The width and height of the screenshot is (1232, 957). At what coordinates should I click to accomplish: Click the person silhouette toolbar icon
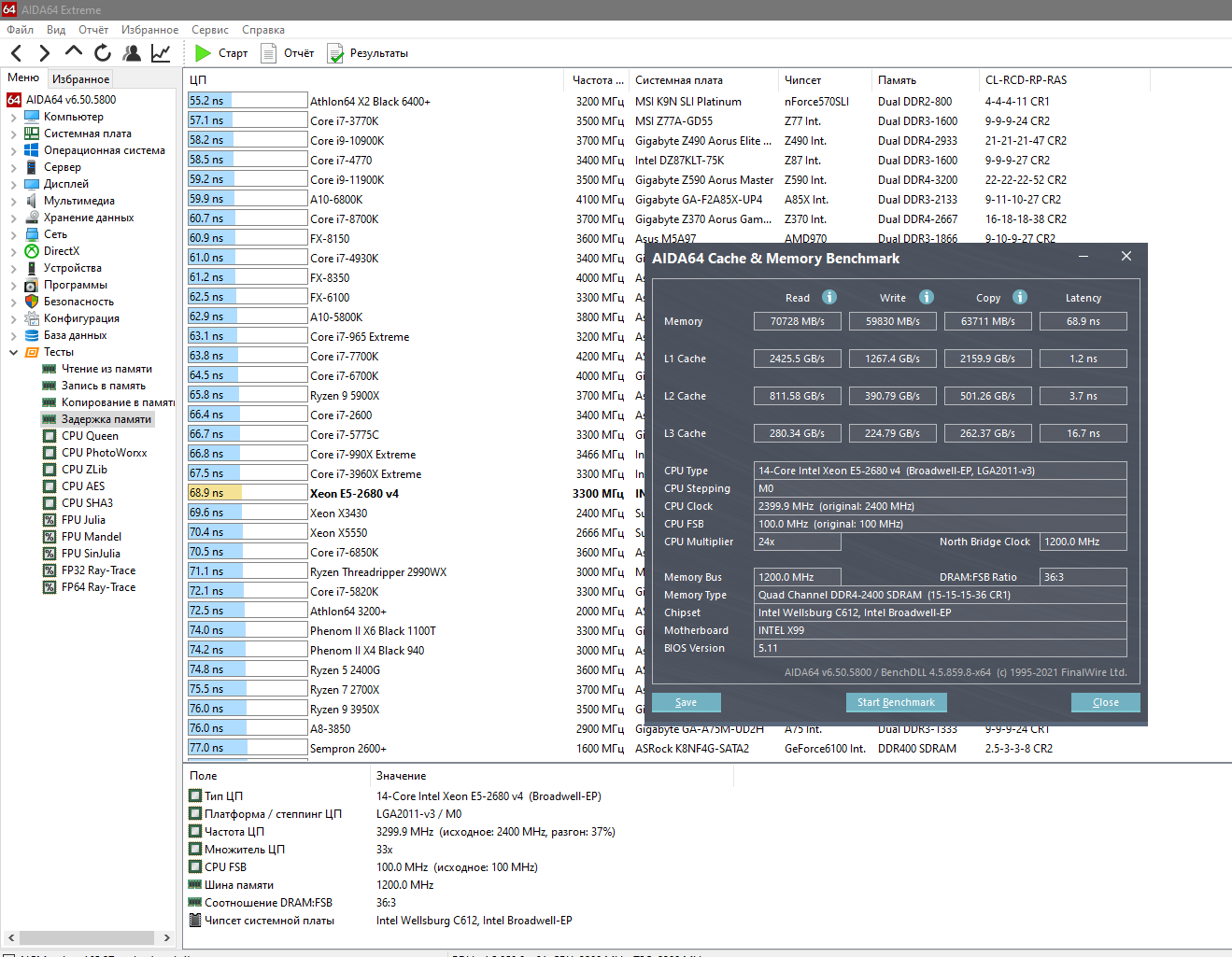pyautogui.click(x=132, y=53)
